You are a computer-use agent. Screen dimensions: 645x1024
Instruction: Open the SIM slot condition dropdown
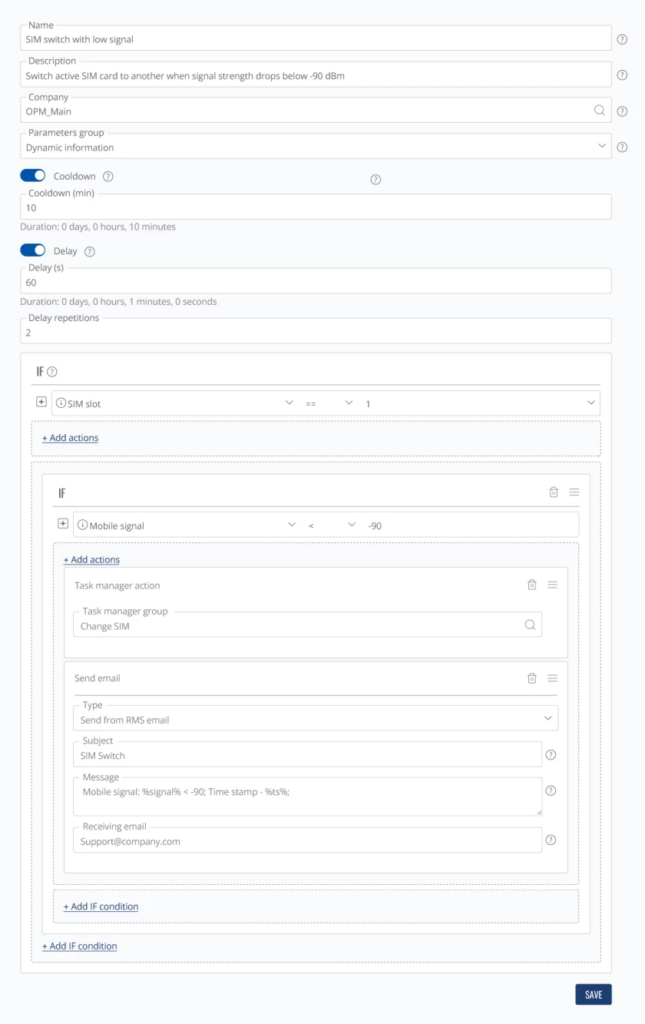[x=291, y=404]
